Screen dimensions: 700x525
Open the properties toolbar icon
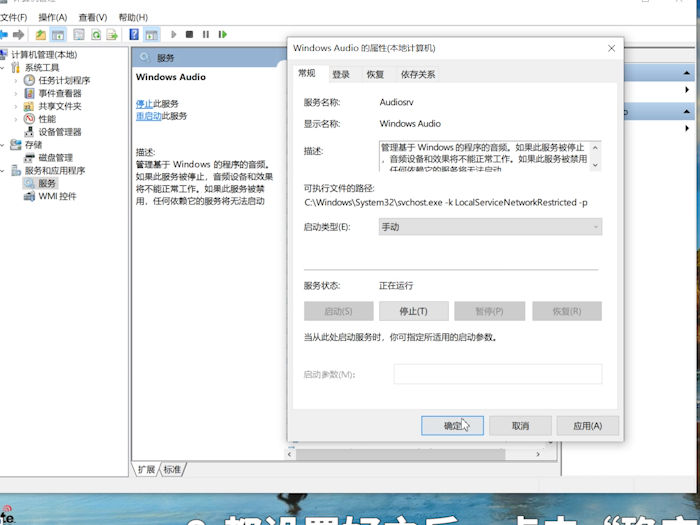79,34
